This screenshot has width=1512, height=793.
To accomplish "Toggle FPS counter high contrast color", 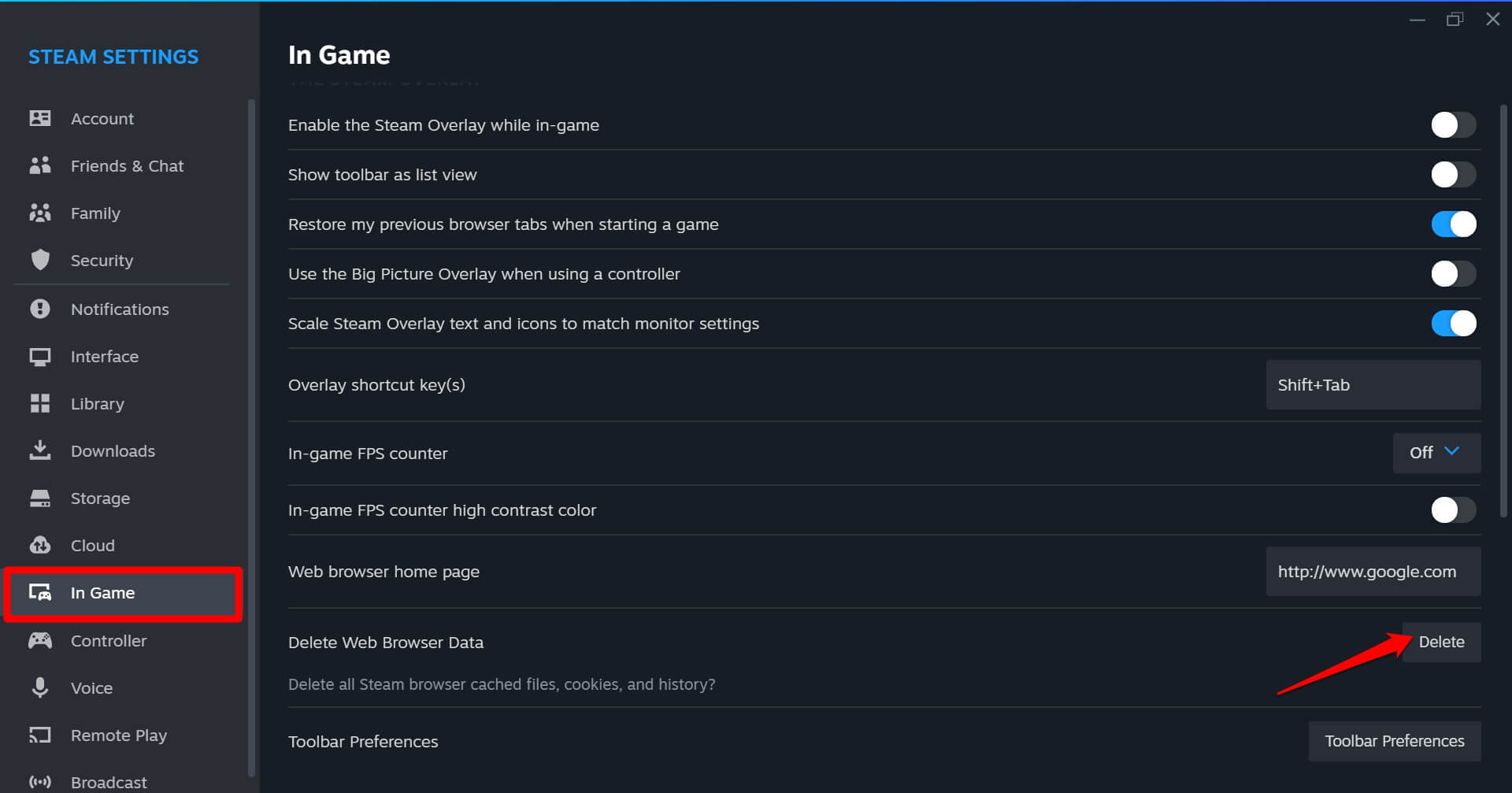I will point(1453,510).
